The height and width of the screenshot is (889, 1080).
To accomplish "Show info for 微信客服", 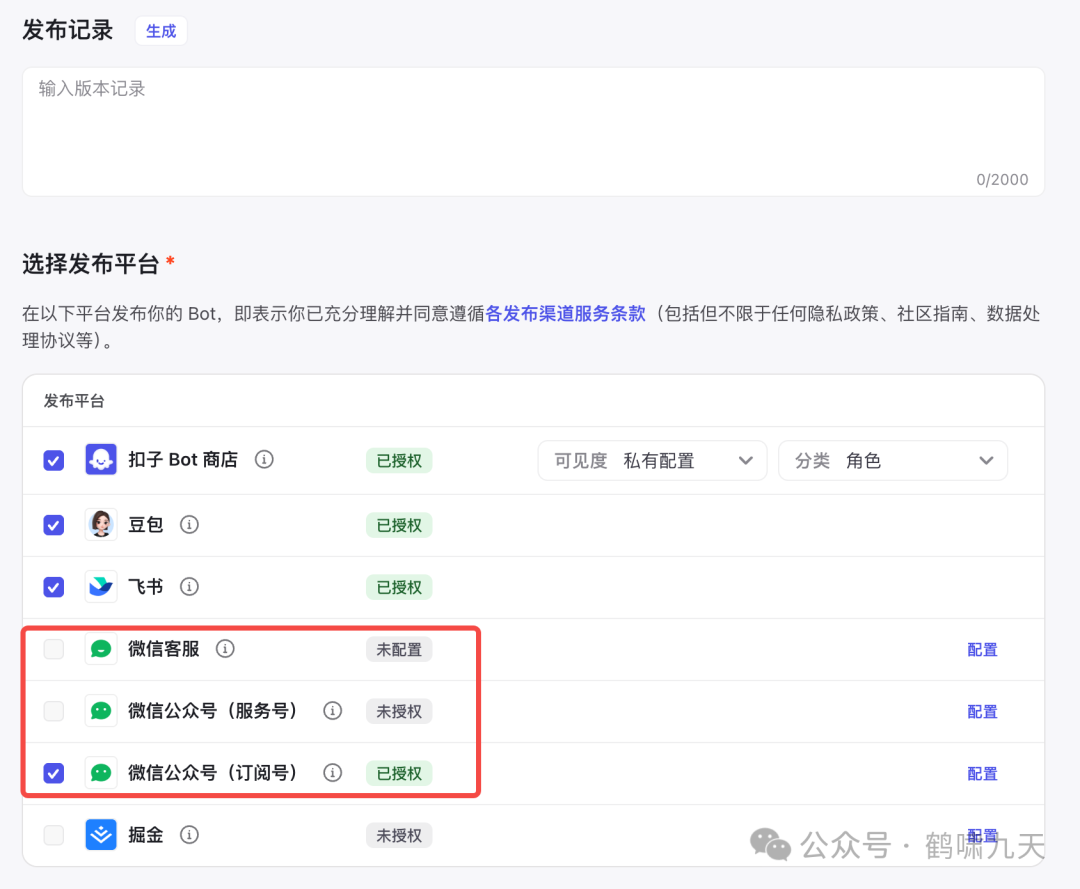I will (225, 649).
